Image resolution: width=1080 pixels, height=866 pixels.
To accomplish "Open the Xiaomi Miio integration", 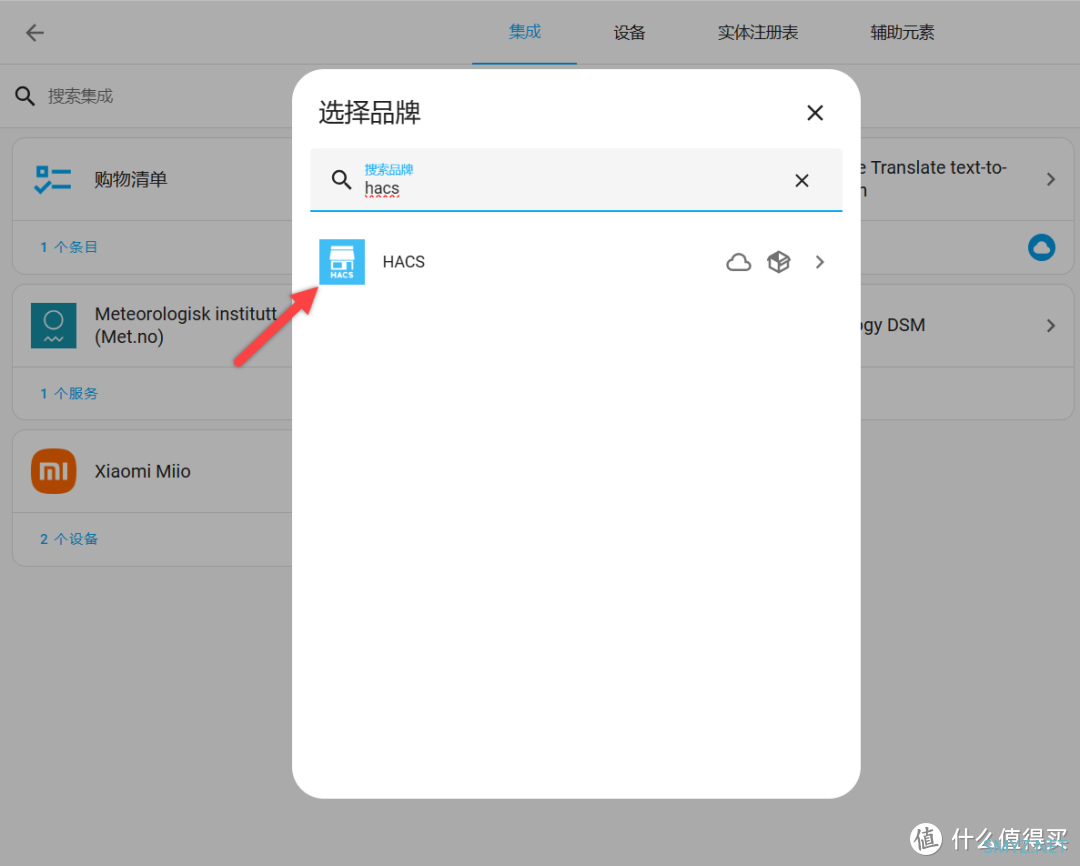I will [x=153, y=471].
